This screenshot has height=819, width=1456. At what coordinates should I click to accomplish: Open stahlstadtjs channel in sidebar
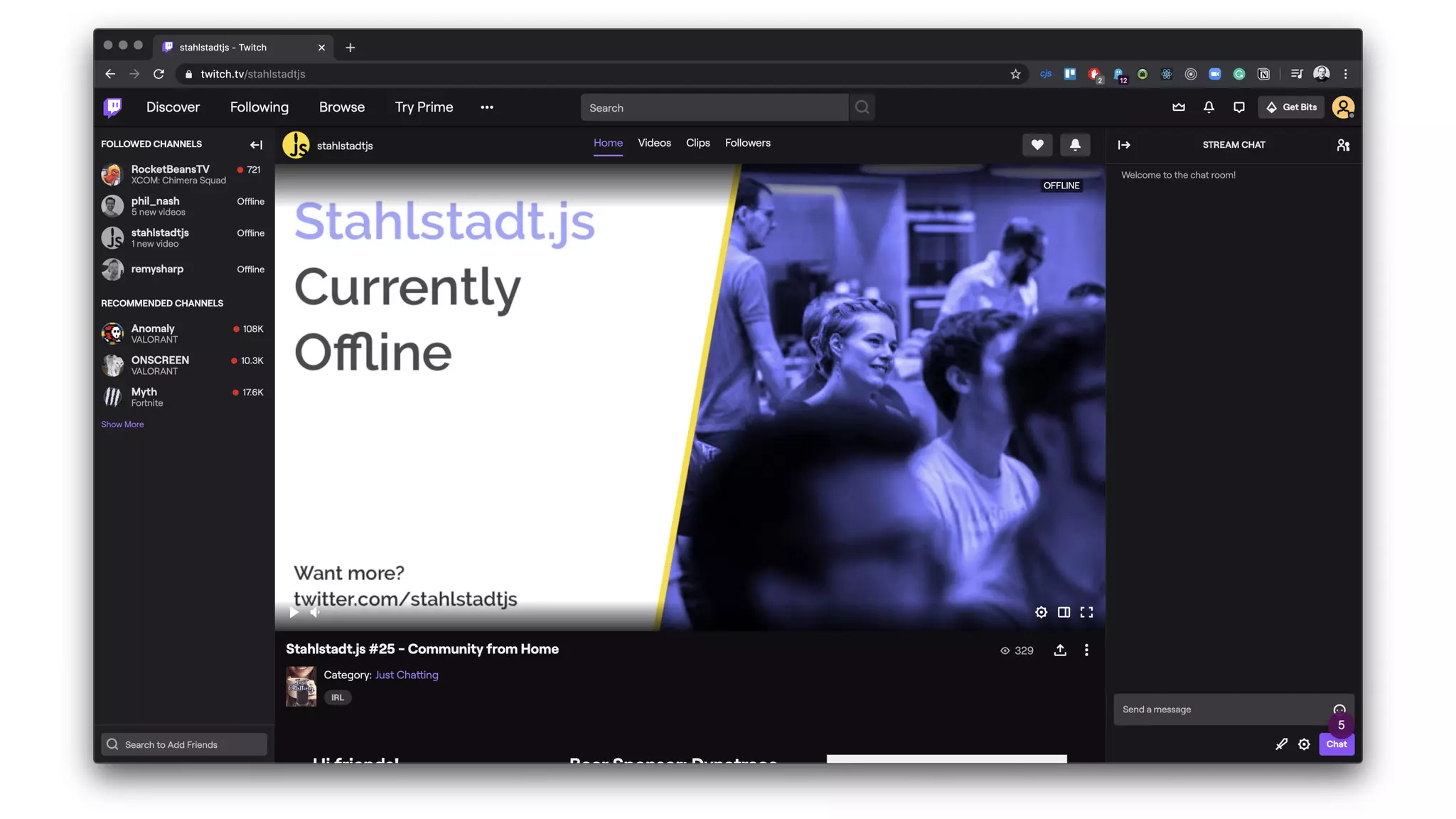coord(183,237)
